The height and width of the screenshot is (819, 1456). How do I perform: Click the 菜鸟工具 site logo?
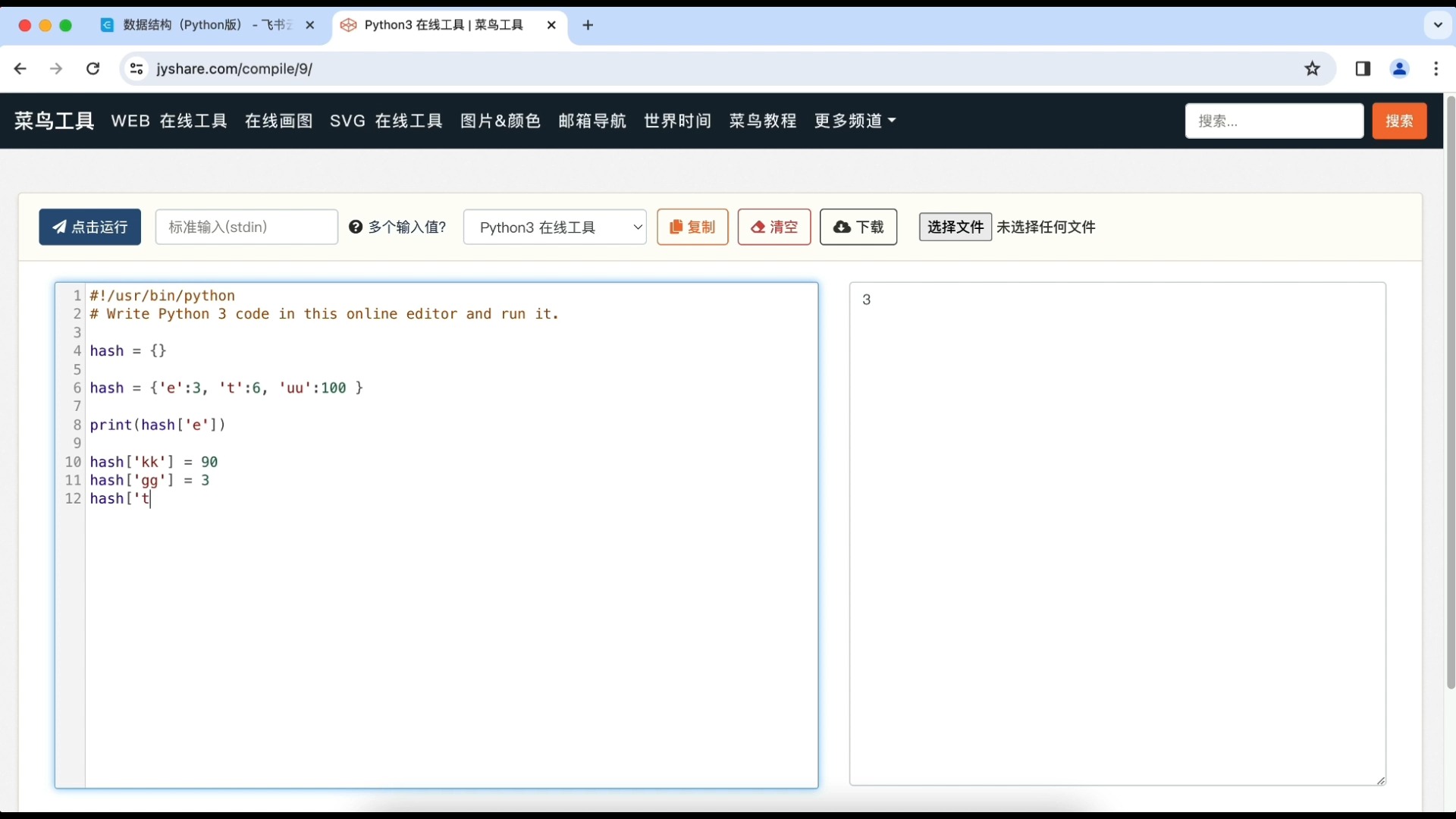54,121
